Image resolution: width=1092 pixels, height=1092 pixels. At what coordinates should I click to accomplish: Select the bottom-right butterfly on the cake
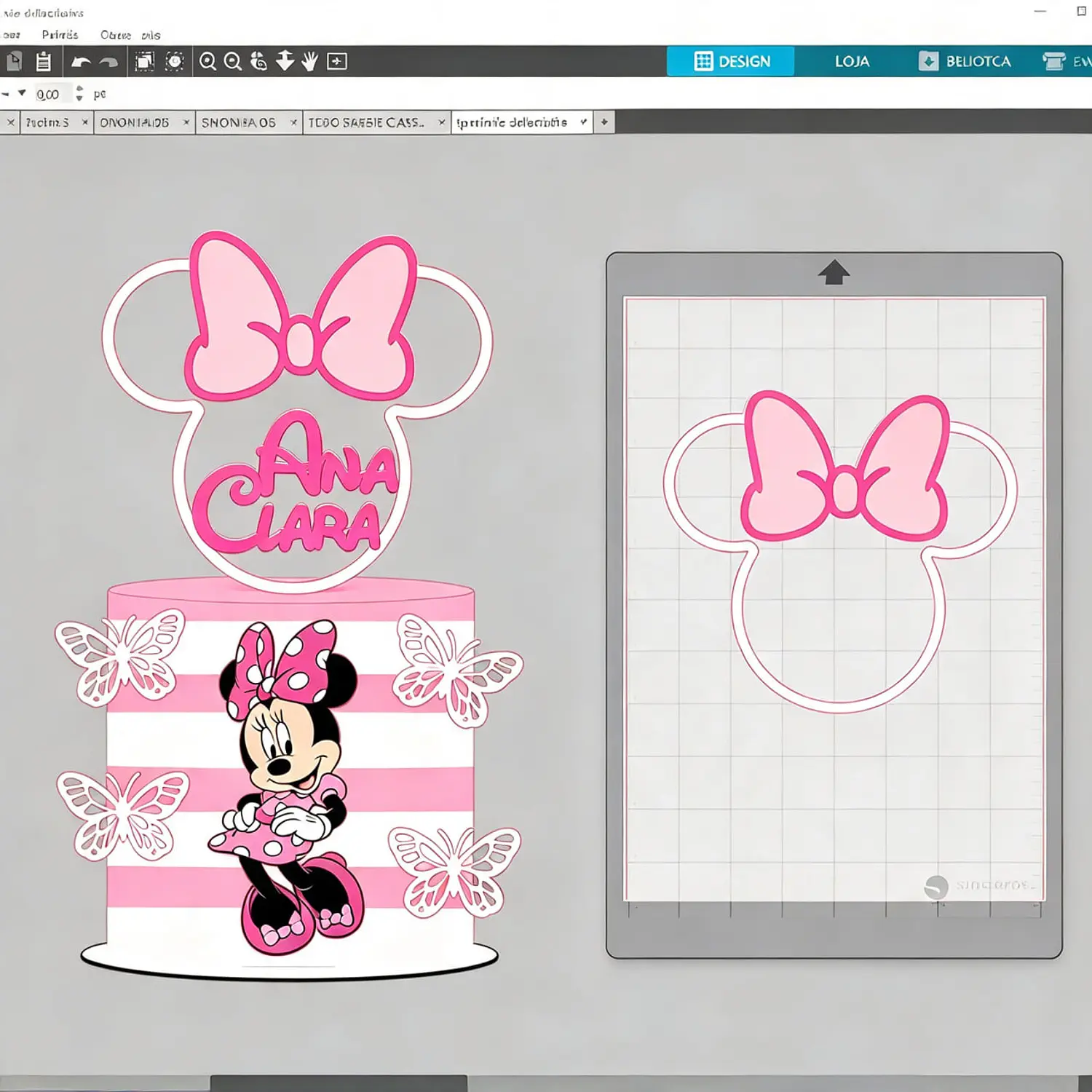455,871
